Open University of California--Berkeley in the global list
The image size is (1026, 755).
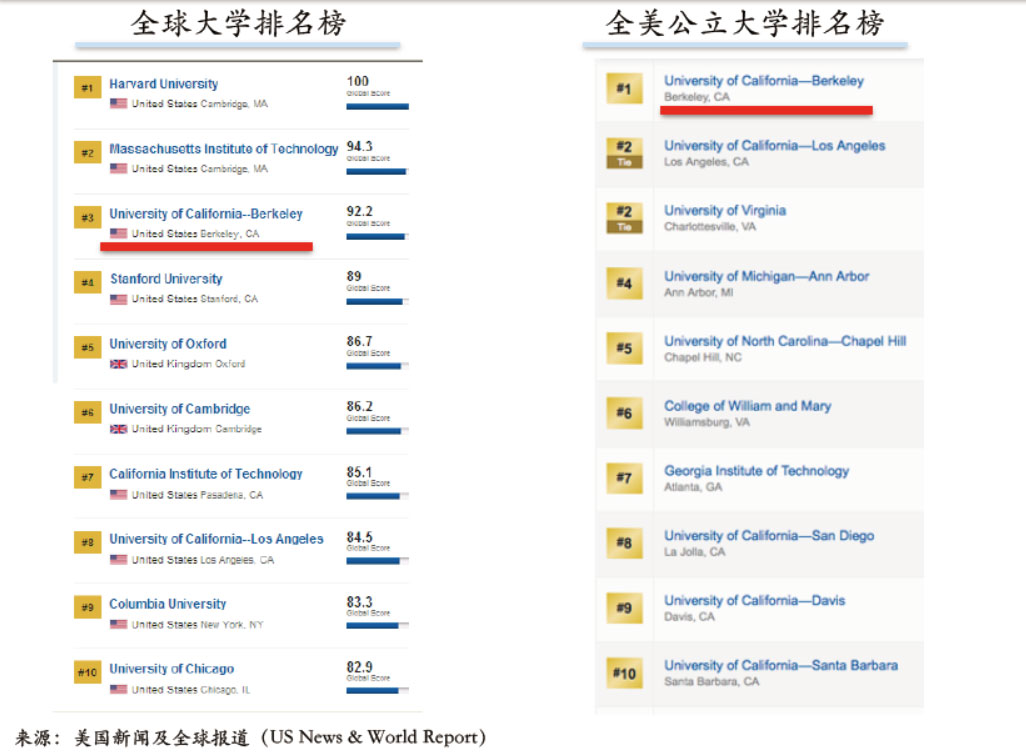pos(206,213)
